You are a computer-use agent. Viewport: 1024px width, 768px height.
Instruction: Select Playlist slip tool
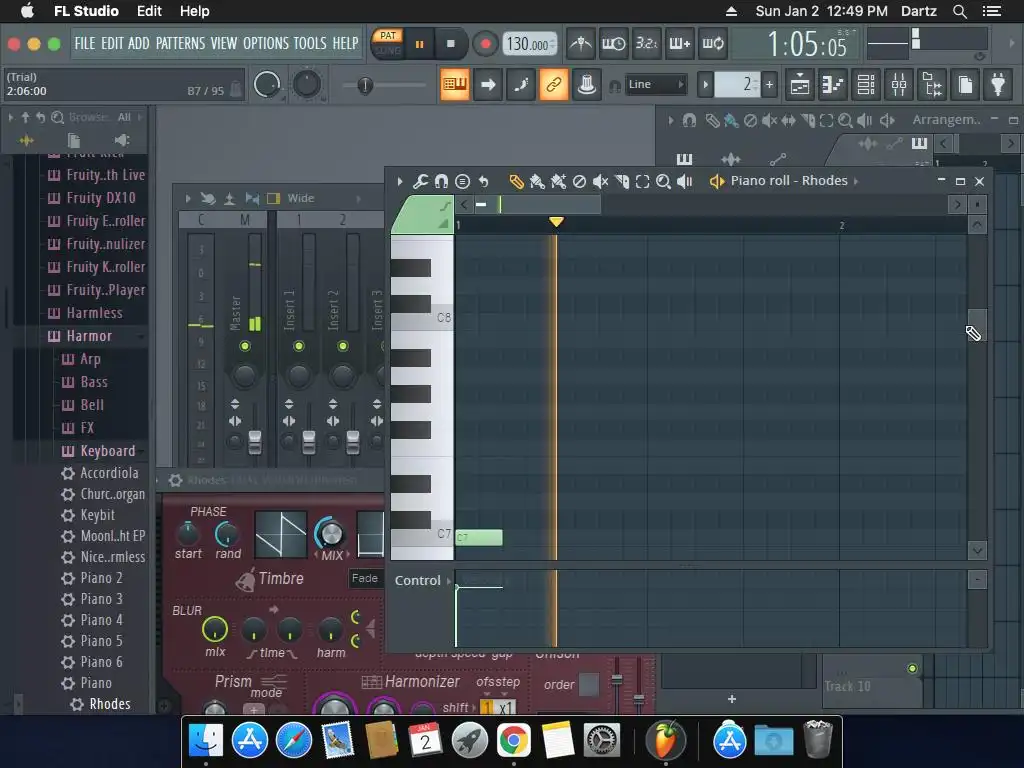pyautogui.click(x=788, y=120)
